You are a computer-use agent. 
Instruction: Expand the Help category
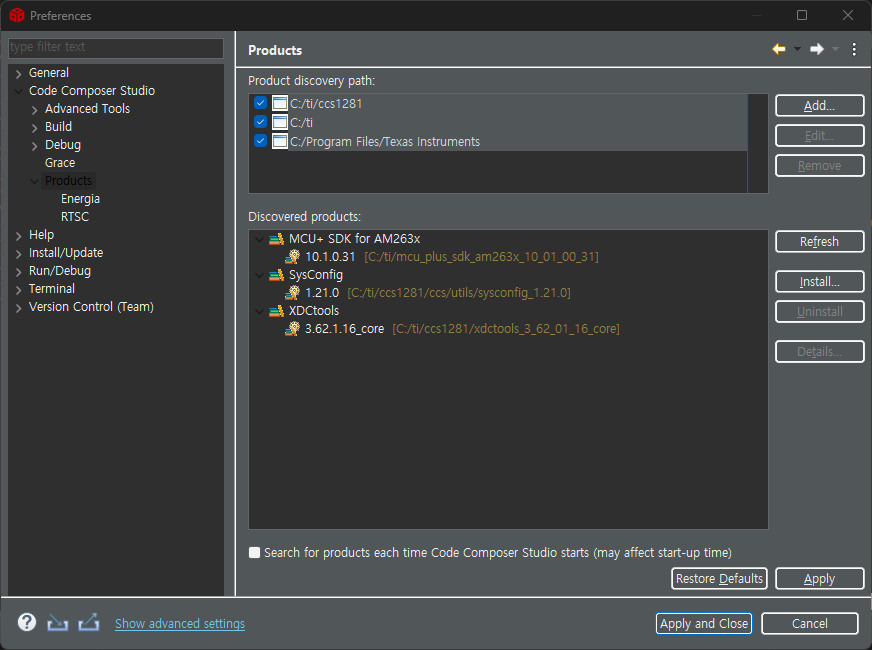[x=18, y=235]
